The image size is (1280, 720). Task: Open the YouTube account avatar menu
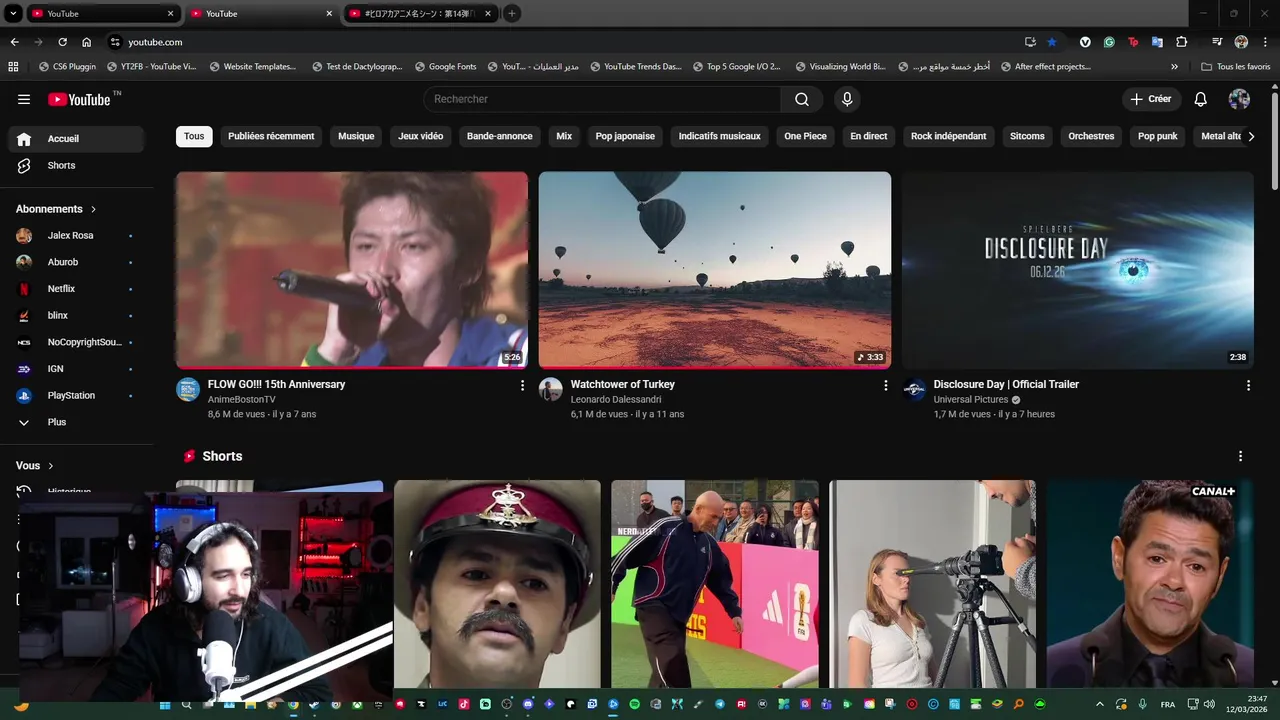(x=1239, y=99)
